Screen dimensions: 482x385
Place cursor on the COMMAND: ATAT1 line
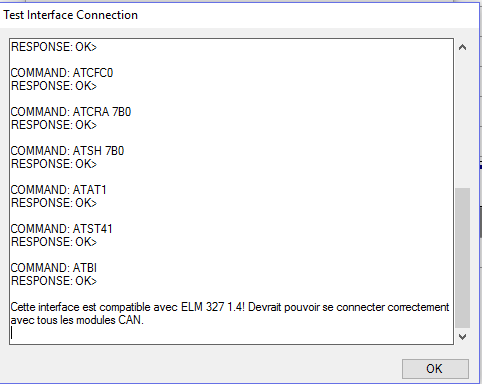[x=59, y=190]
